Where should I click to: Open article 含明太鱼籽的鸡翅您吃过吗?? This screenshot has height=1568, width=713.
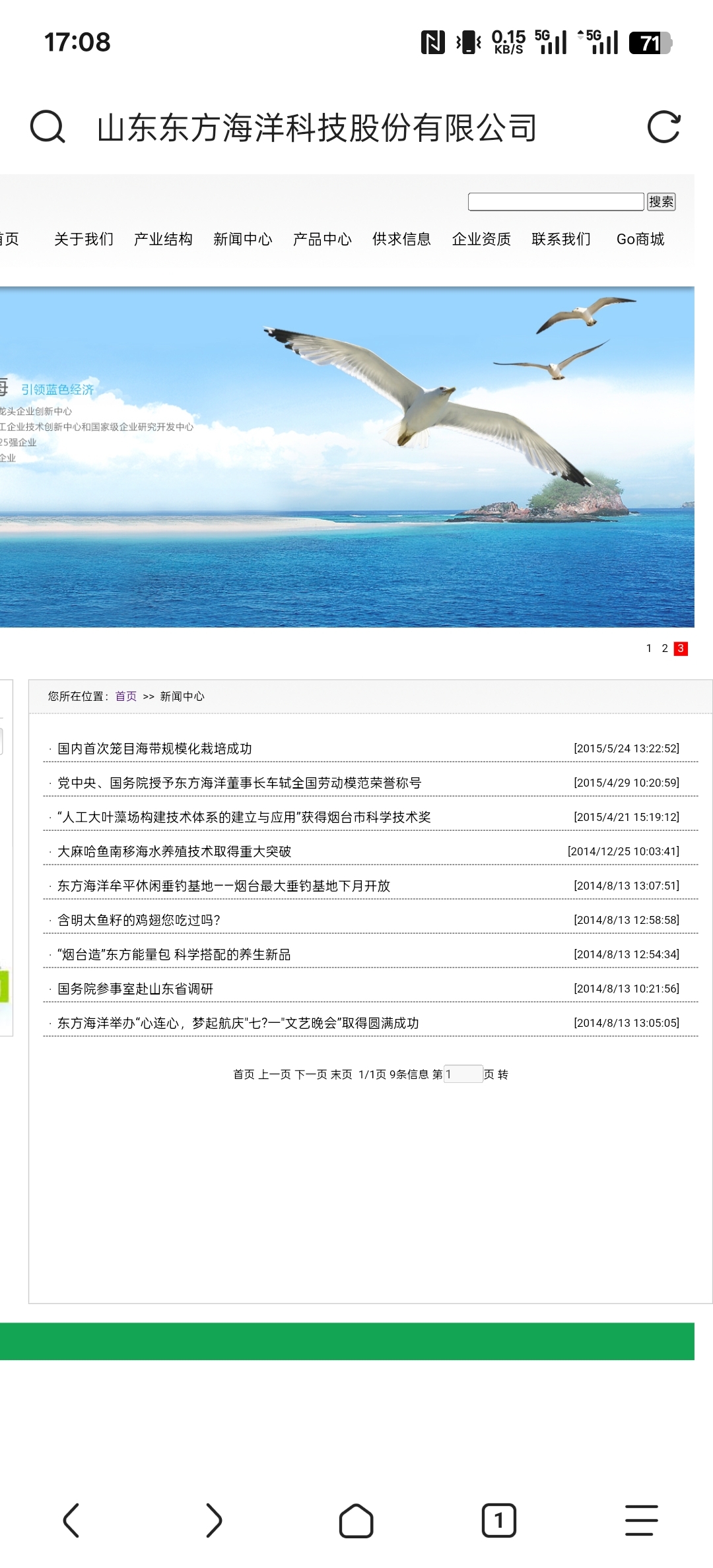[139, 920]
